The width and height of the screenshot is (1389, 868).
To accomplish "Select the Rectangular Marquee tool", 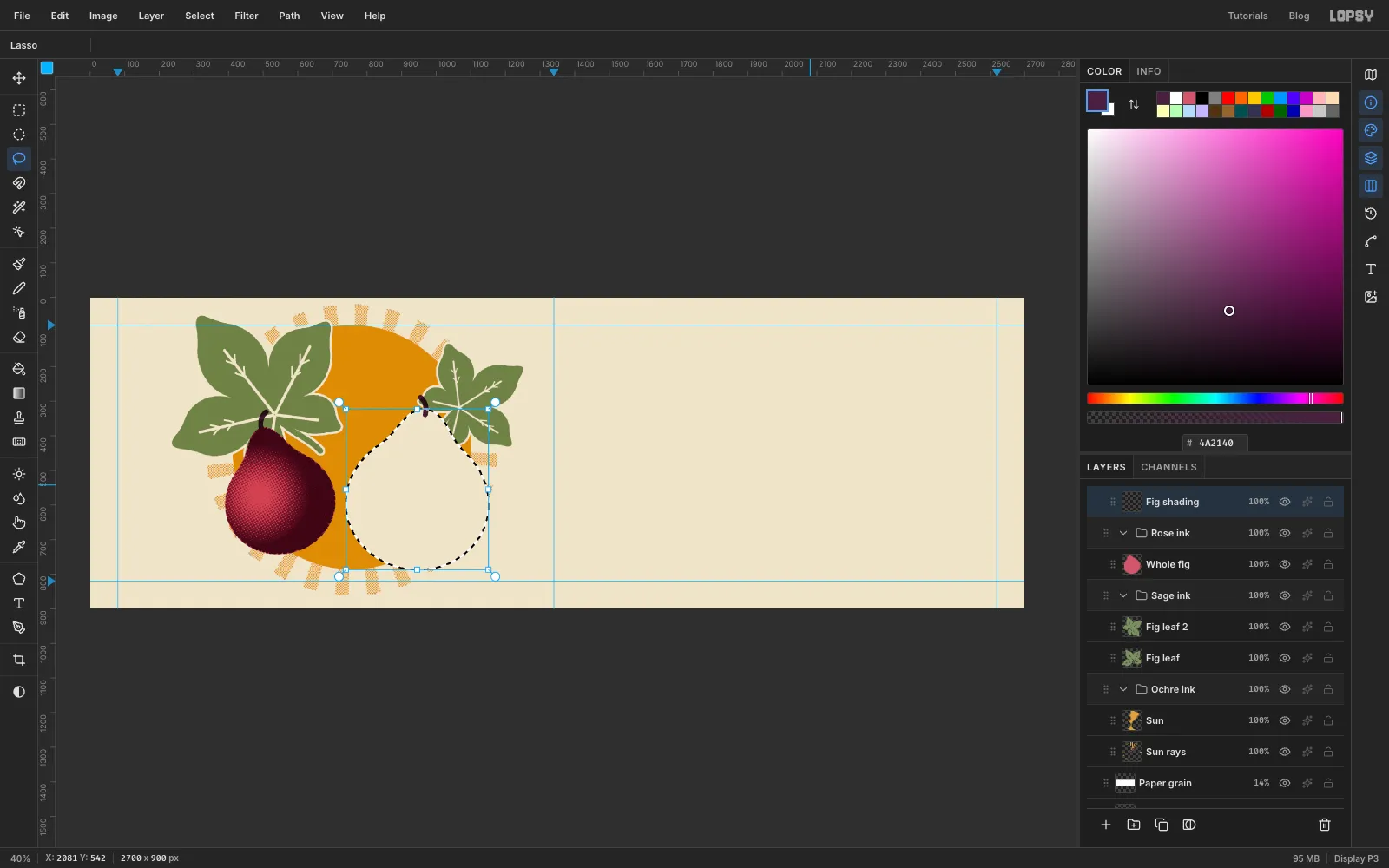I will click(19, 110).
